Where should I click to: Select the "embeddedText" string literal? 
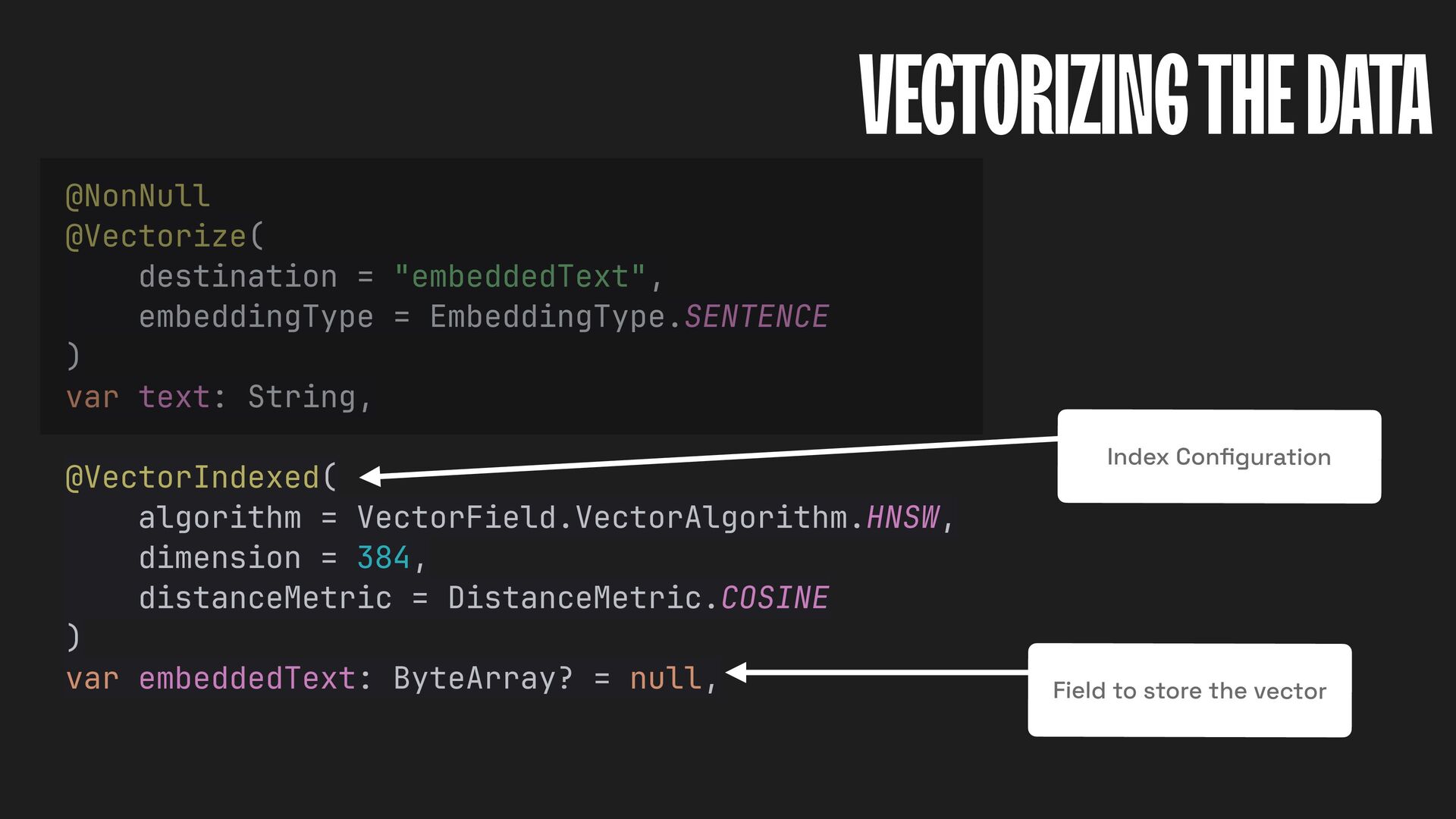[520, 277]
